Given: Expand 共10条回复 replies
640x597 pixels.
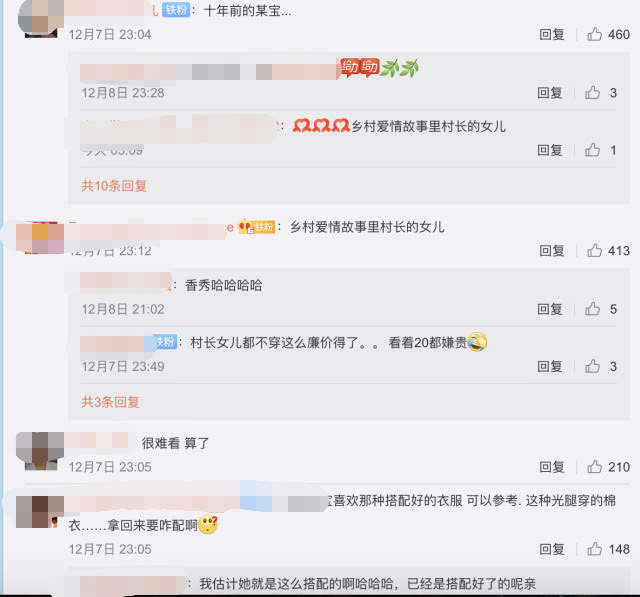Looking at the screenshot, I should click(x=114, y=186).
